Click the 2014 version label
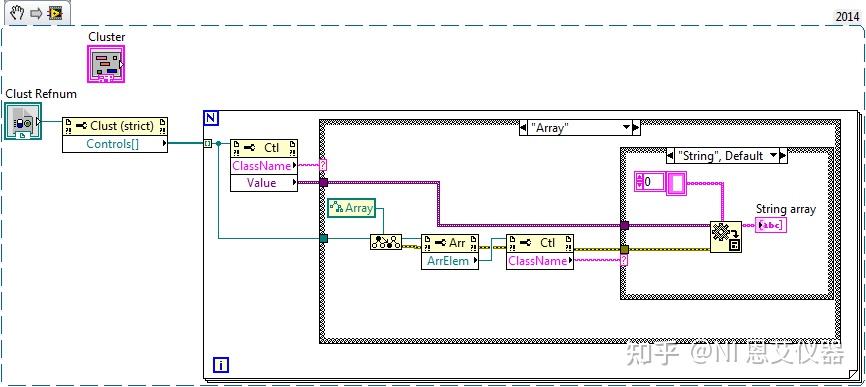 pos(847,17)
